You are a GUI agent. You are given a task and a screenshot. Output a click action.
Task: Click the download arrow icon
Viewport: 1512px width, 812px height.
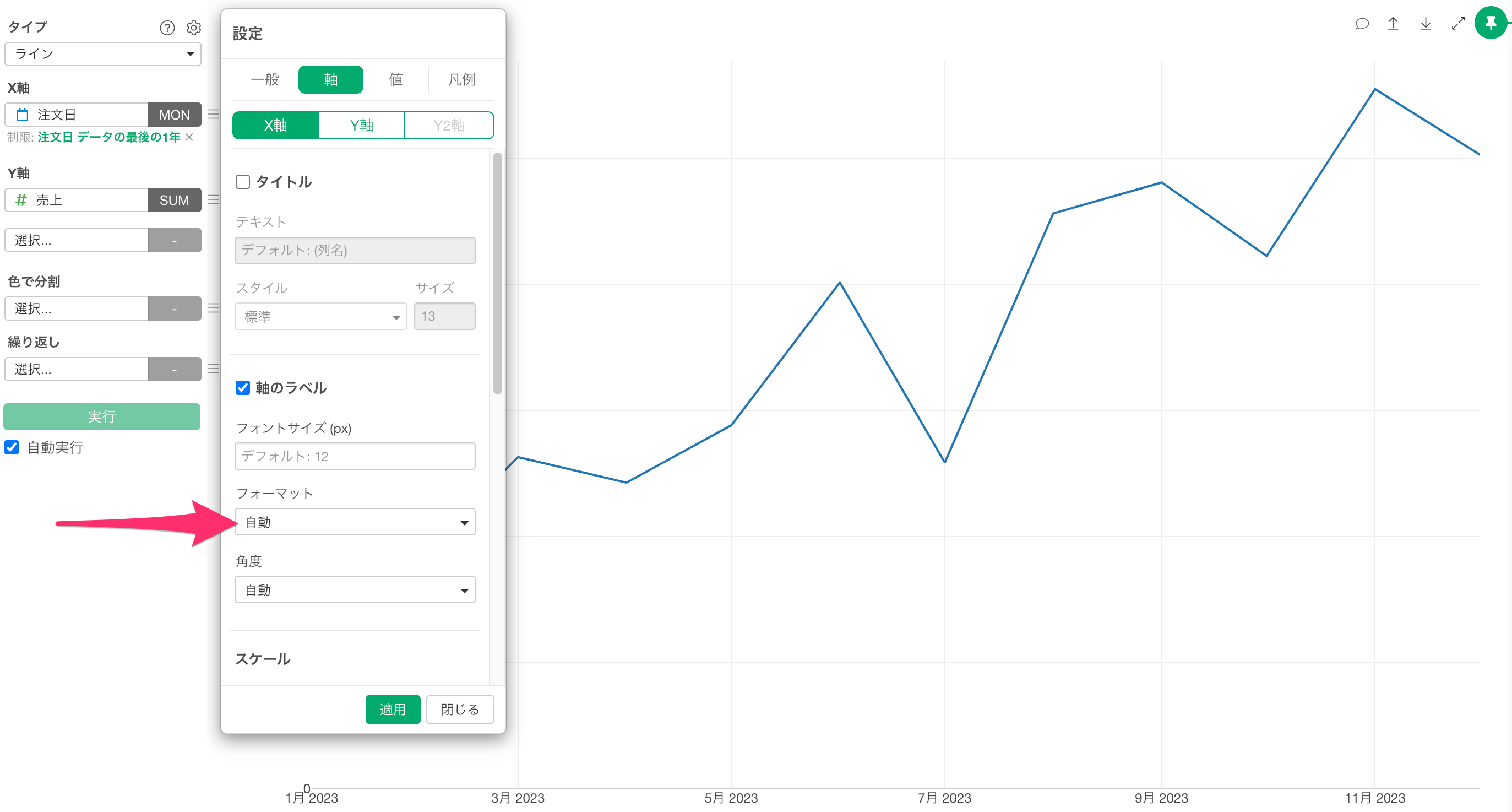click(x=1425, y=24)
